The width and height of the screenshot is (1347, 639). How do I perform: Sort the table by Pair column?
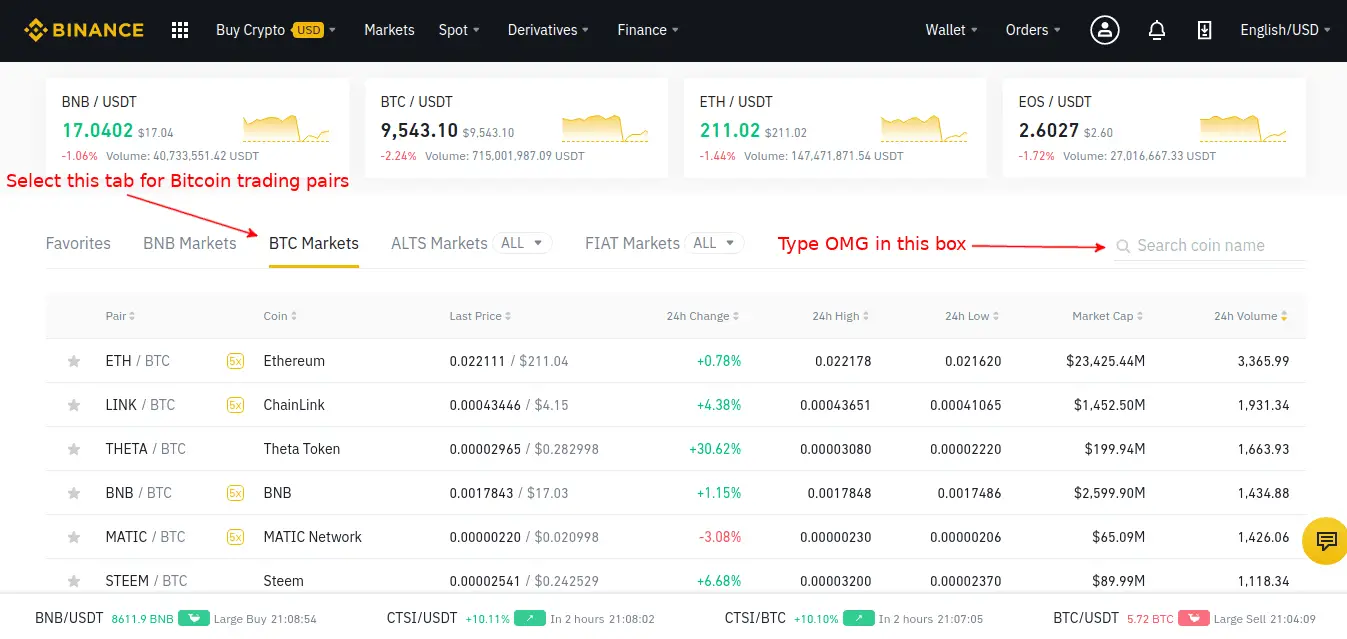point(120,316)
